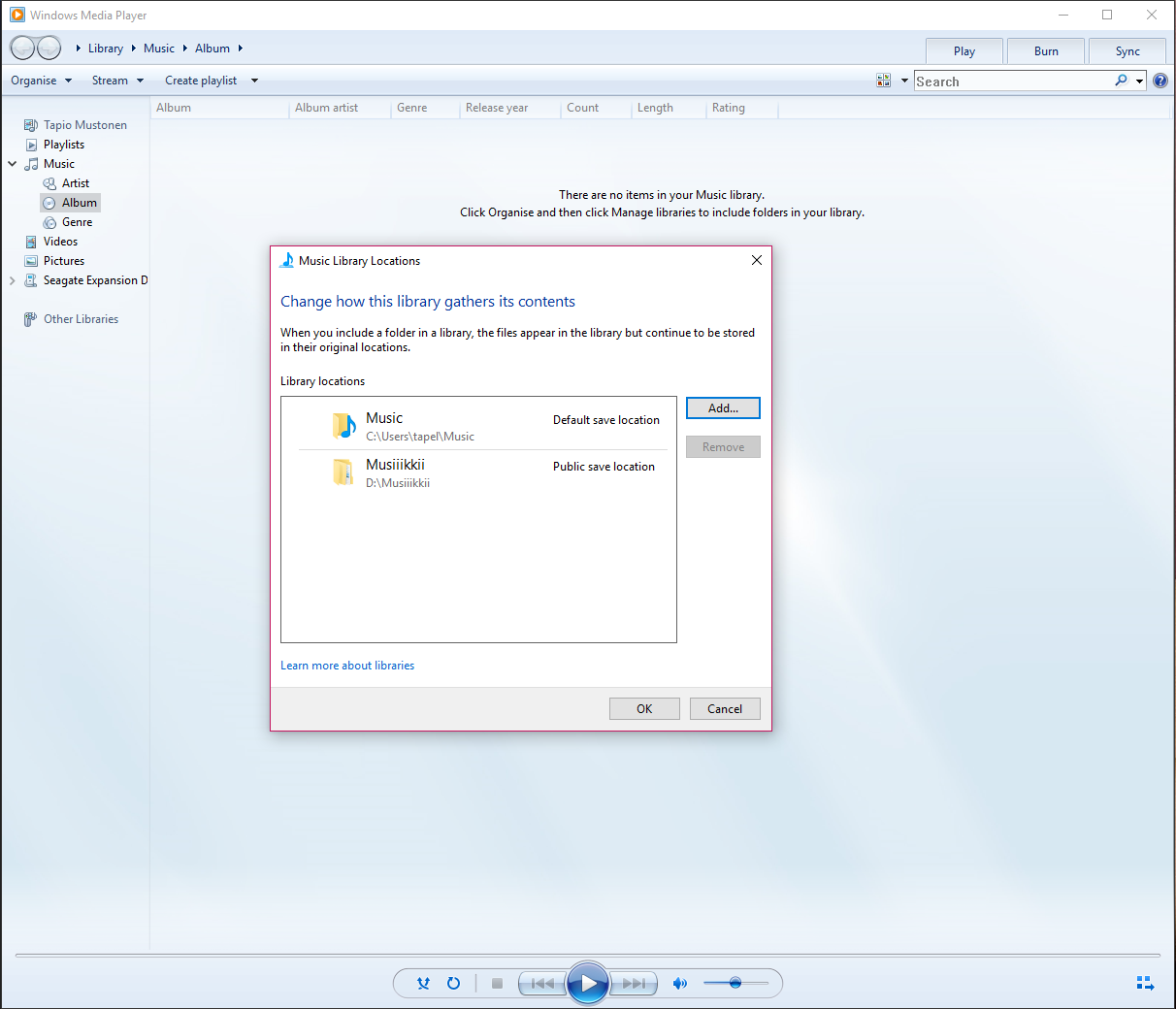Expand the Seagate Expansion D node

click(x=13, y=280)
